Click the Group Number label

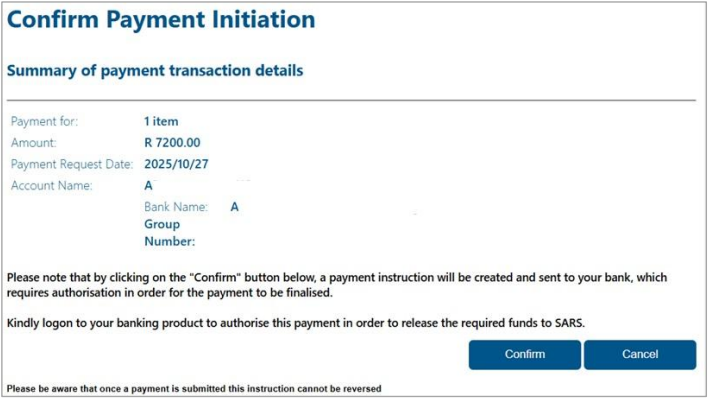[169, 232]
